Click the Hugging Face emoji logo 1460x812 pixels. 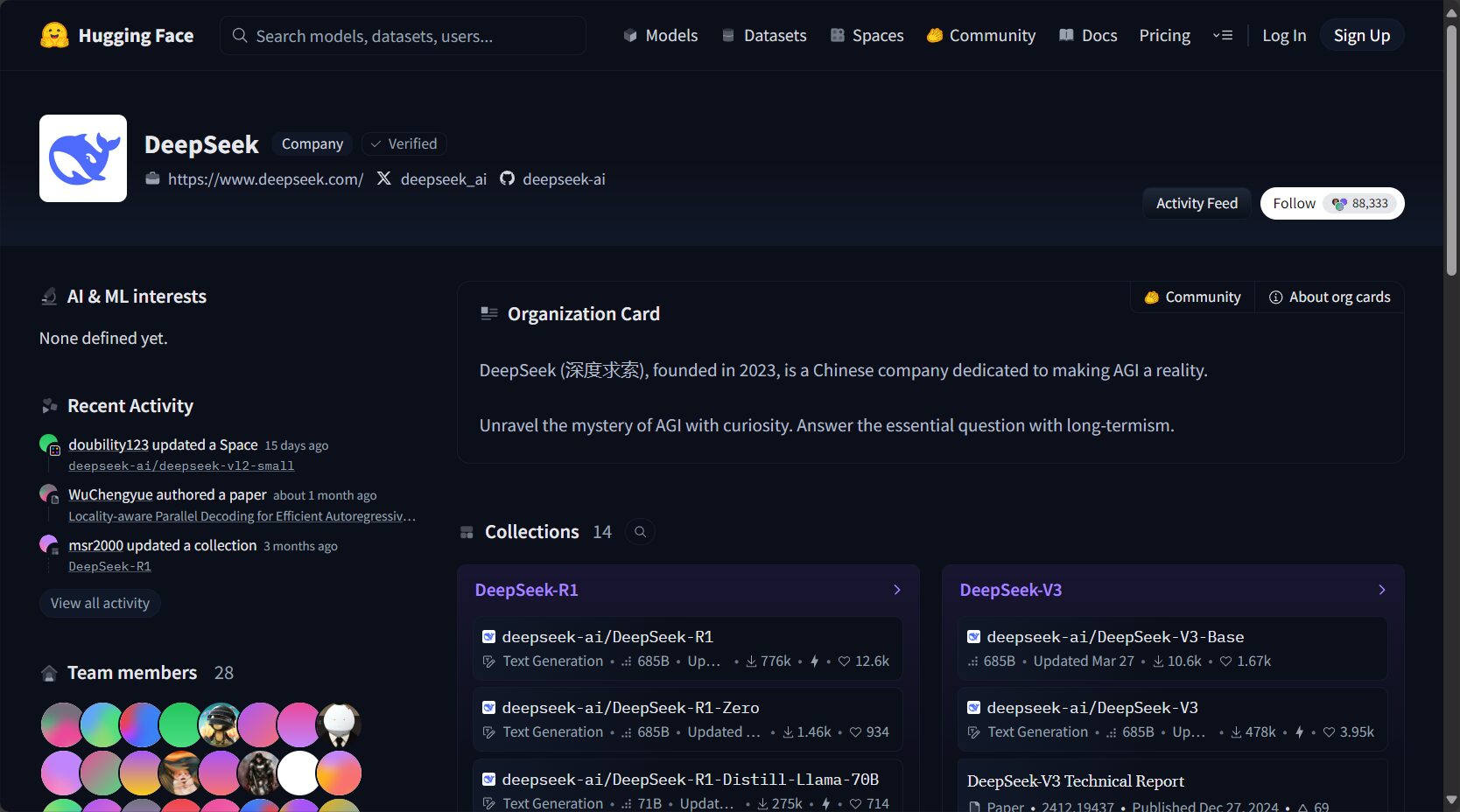tap(54, 35)
